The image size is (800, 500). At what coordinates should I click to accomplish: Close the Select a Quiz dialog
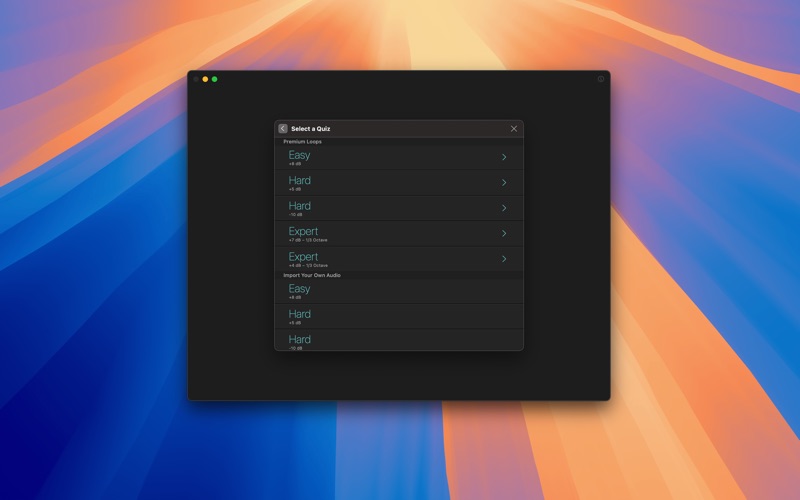[x=514, y=129]
